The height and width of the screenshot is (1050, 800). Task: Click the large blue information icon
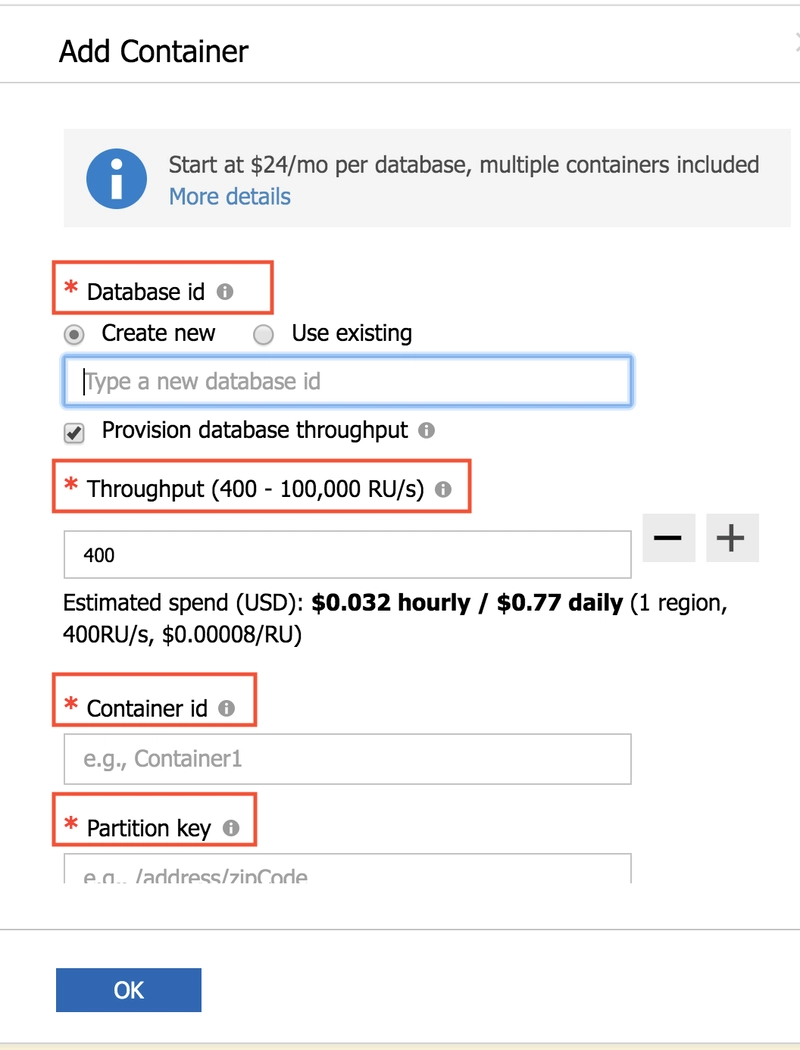[x=116, y=179]
